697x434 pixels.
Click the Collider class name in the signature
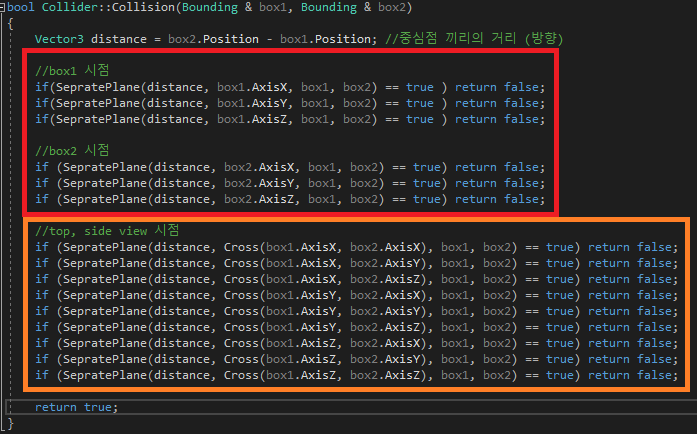pos(72,8)
